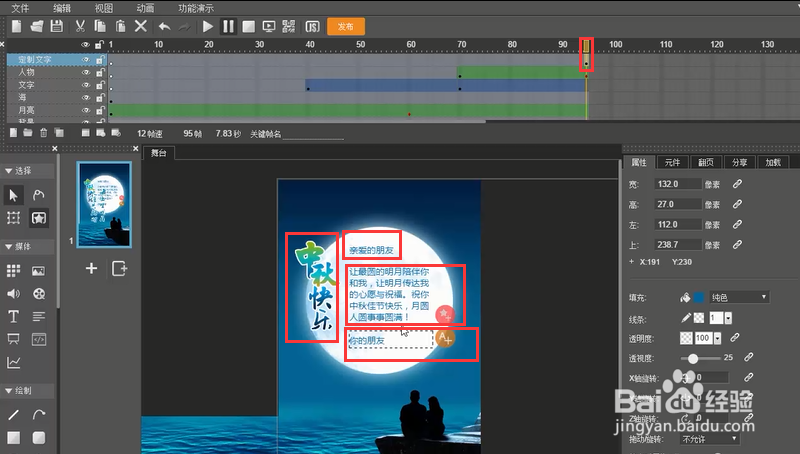The image size is (800, 454).
Task: Click the QR code share icon
Action: pos(289,27)
